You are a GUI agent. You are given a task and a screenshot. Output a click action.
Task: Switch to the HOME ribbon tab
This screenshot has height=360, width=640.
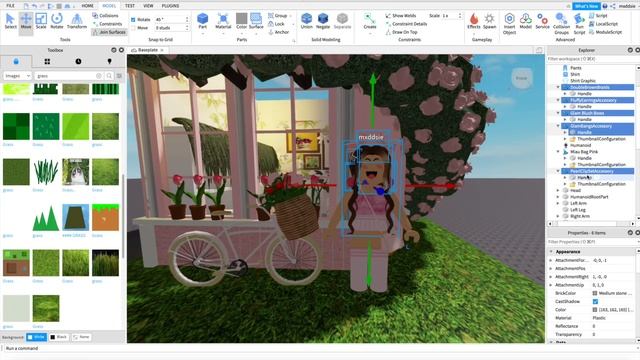87,6
